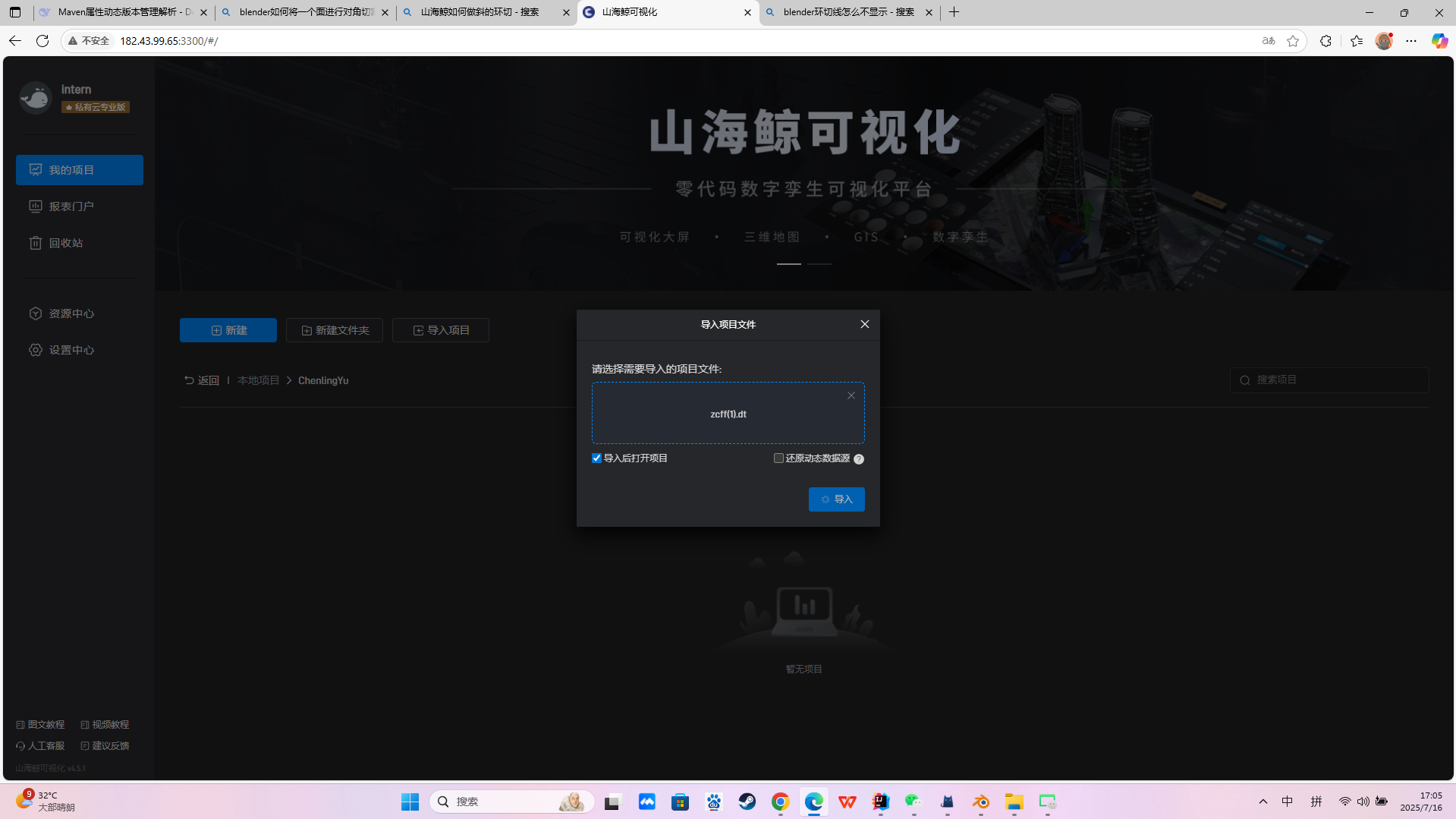Click the 导入 confirm button

click(x=837, y=499)
